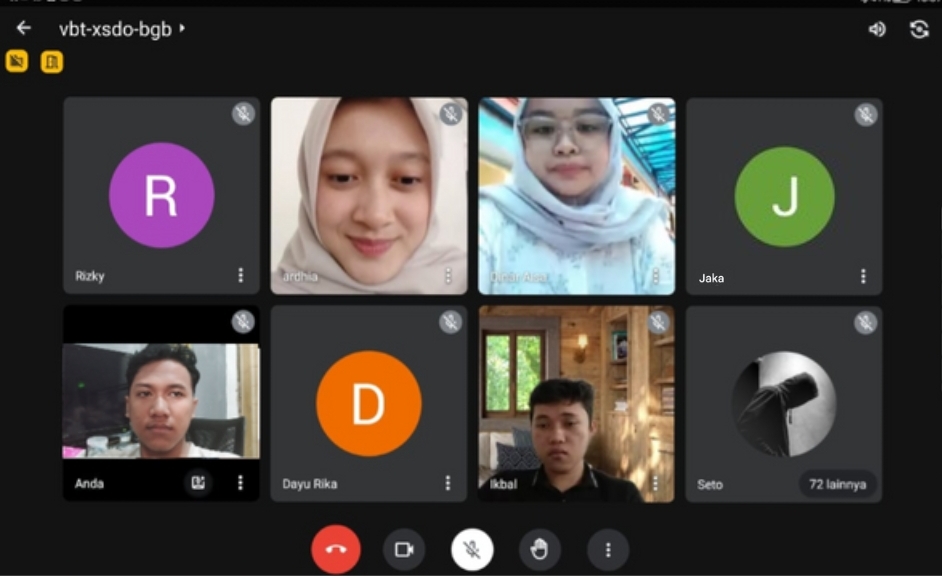942x579 pixels.
Task: Click the yellow camera-off indicator icon
Action: (16, 62)
